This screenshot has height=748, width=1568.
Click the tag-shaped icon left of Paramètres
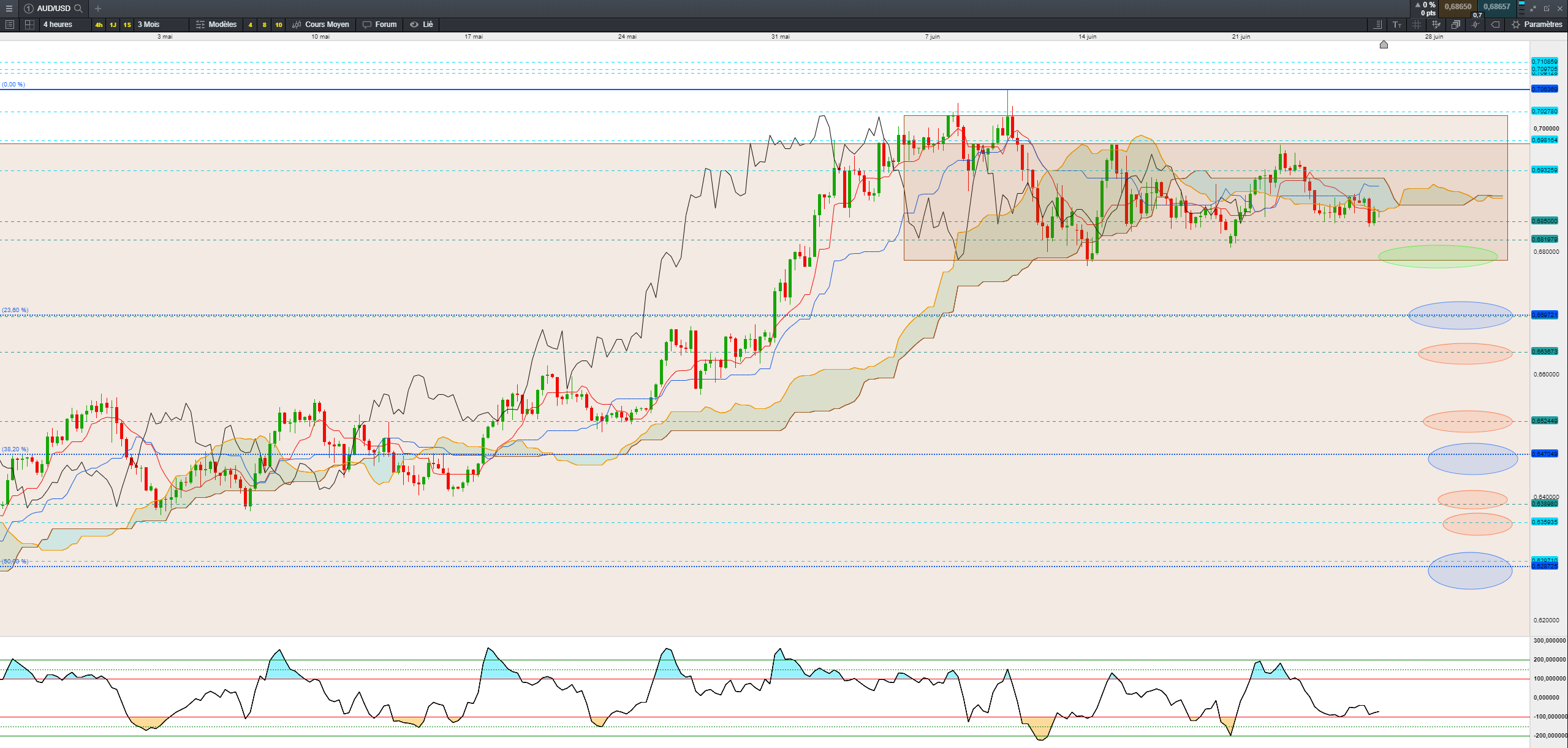click(1496, 25)
